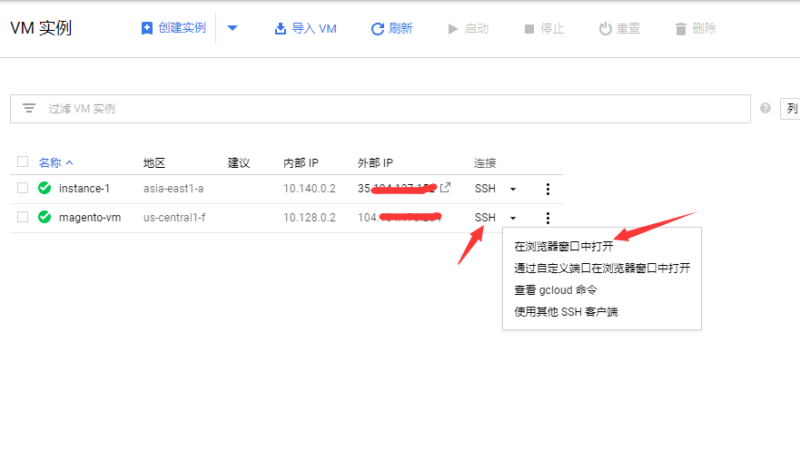The image size is (800, 450).
Task: Expand SSH dropdown arrow for magento-vm
Action: (513, 218)
